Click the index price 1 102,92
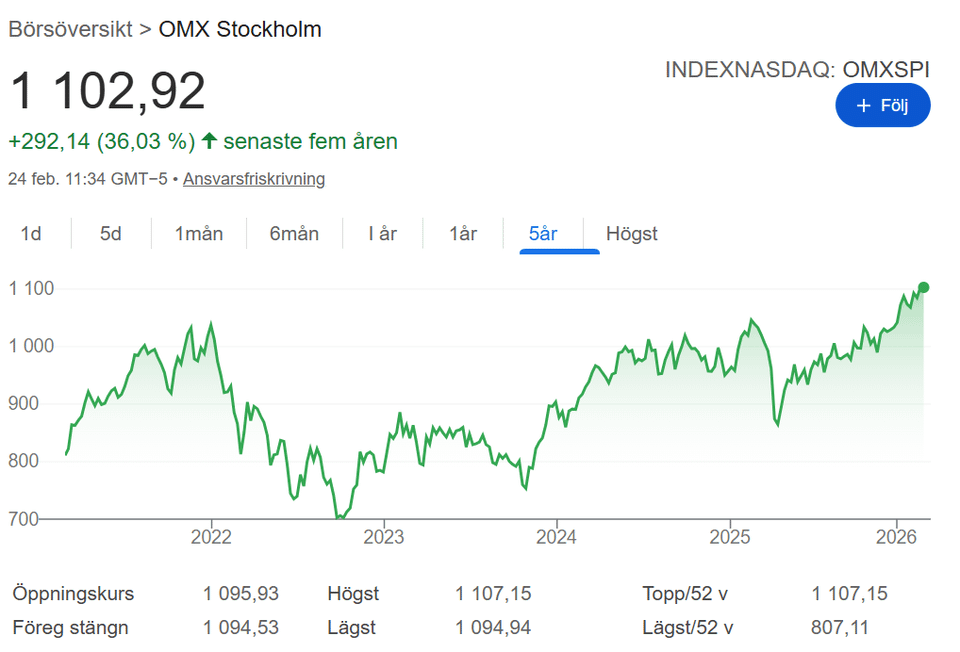This screenshot has height=652, width=960. tap(108, 91)
